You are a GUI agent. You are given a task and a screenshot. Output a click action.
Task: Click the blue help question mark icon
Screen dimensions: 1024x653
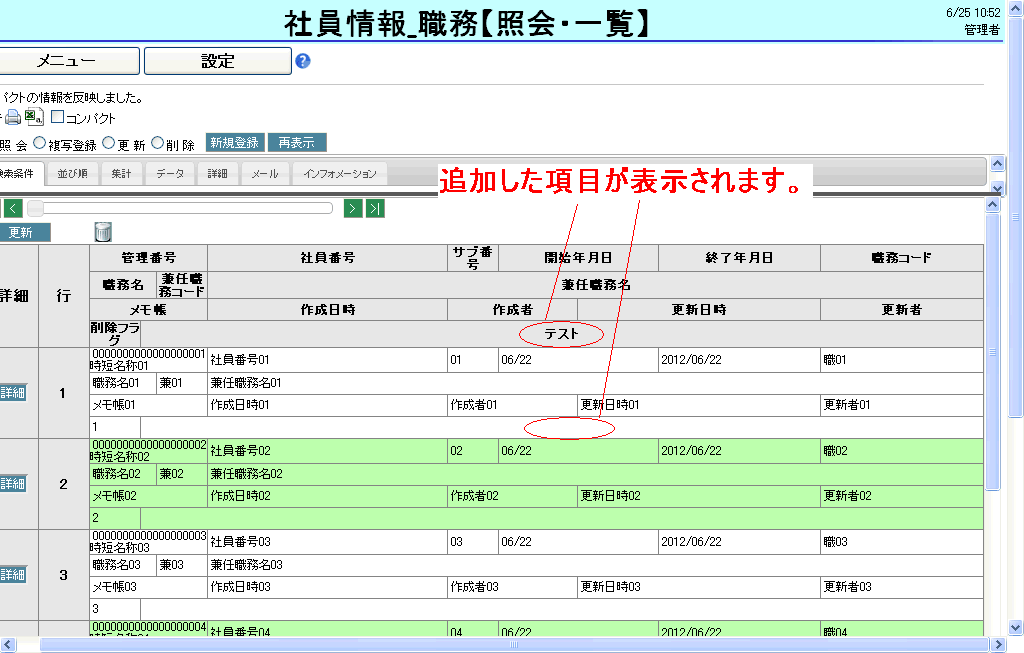tap(303, 61)
